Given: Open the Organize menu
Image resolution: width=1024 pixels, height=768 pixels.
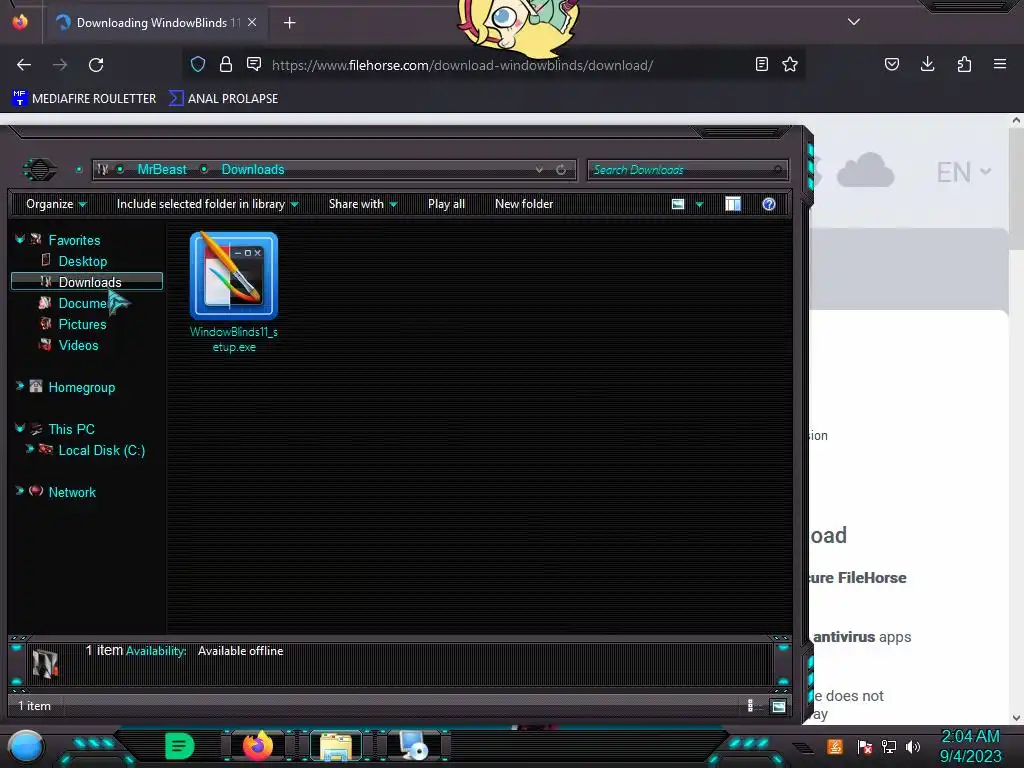Looking at the screenshot, I should coord(56,204).
